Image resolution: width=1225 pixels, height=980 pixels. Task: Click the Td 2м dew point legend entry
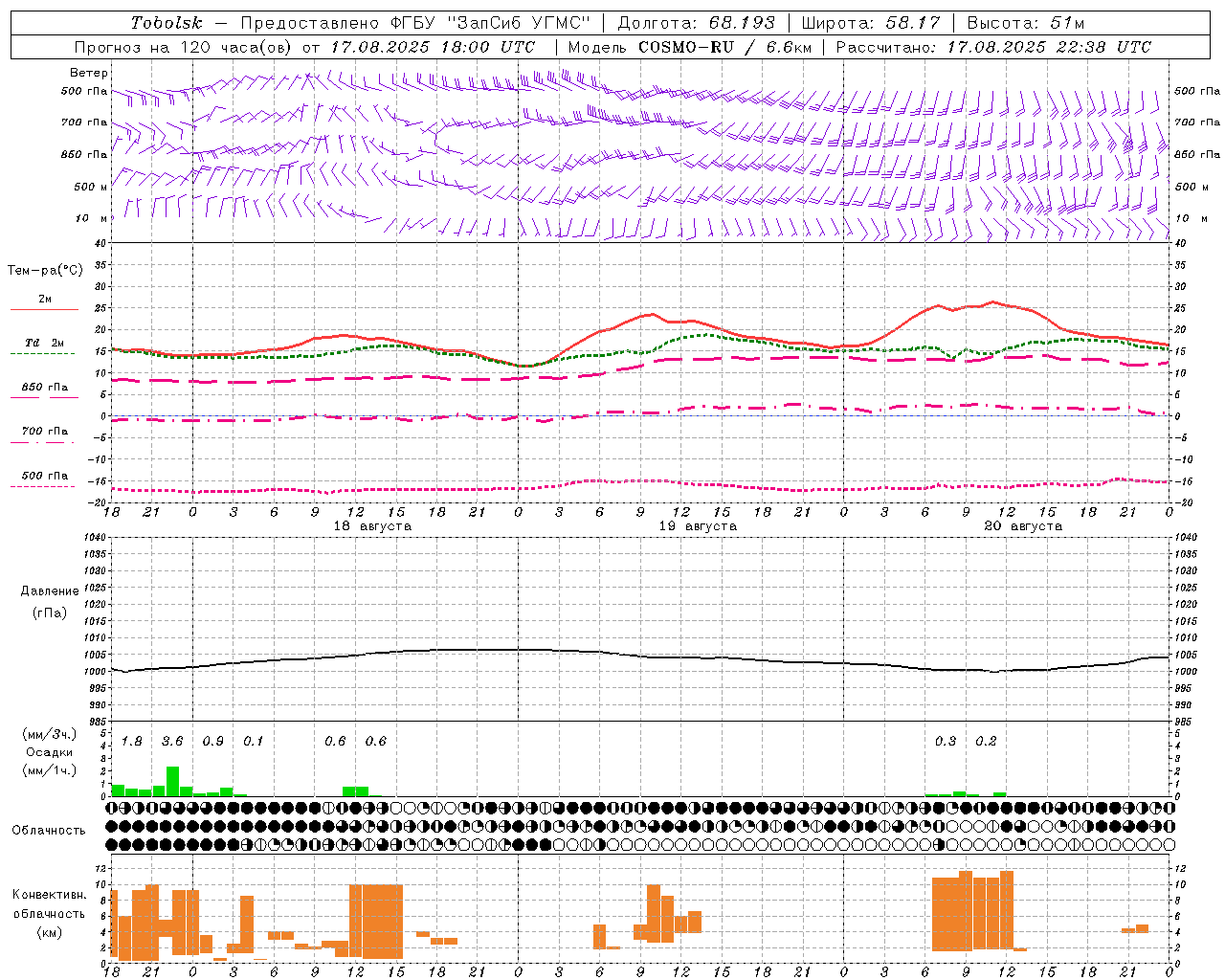[44, 343]
